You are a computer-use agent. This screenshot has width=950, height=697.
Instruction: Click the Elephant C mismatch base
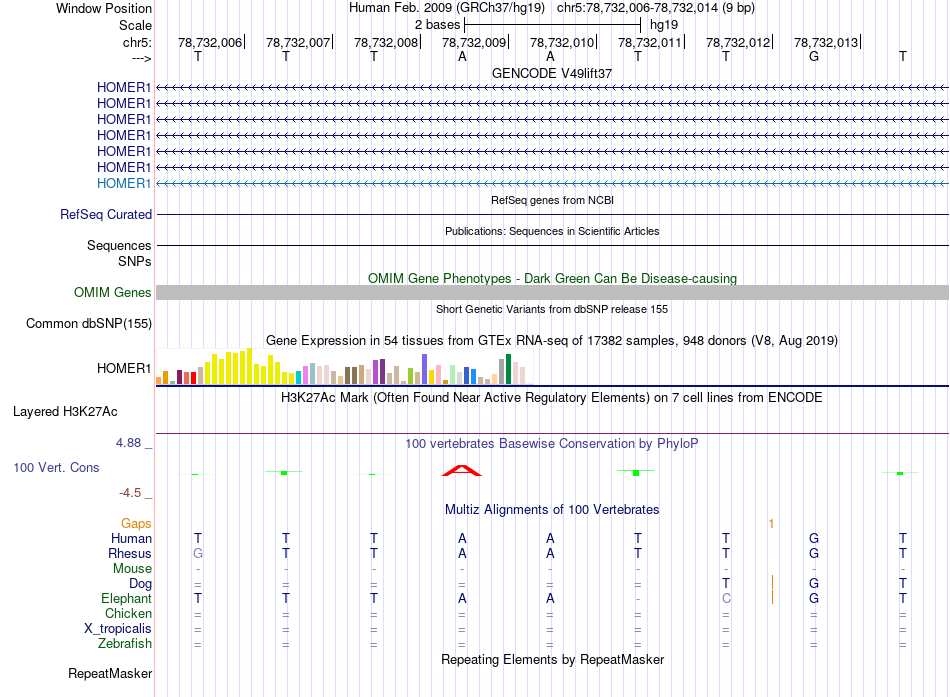(x=726, y=598)
